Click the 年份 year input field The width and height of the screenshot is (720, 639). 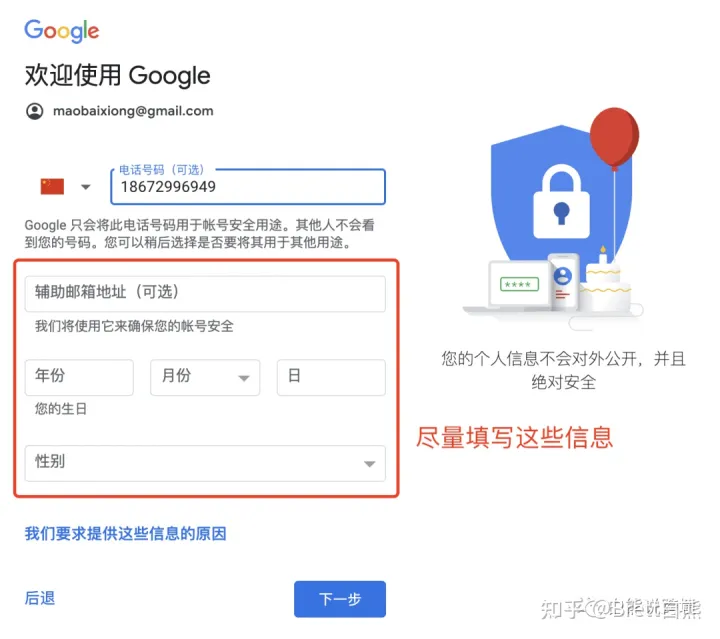[x=79, y=377]
